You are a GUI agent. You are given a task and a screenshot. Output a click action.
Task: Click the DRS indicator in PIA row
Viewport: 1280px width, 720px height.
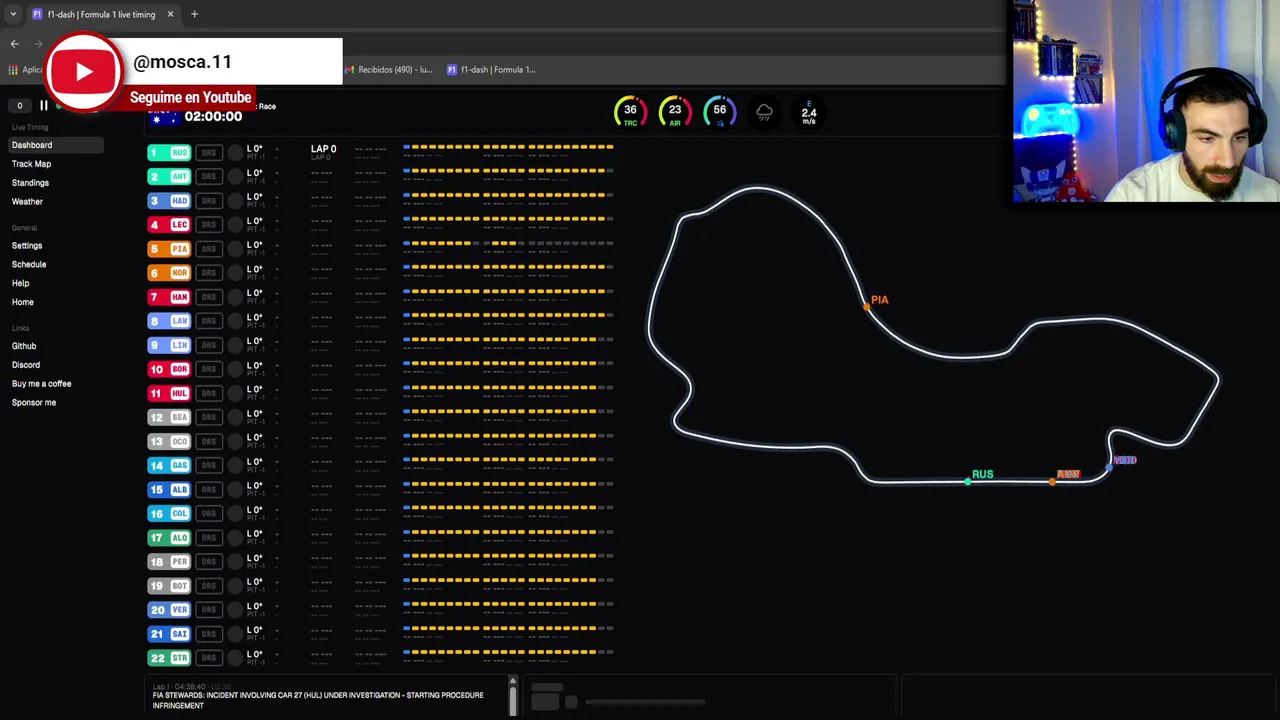click(x=208, y=249)
